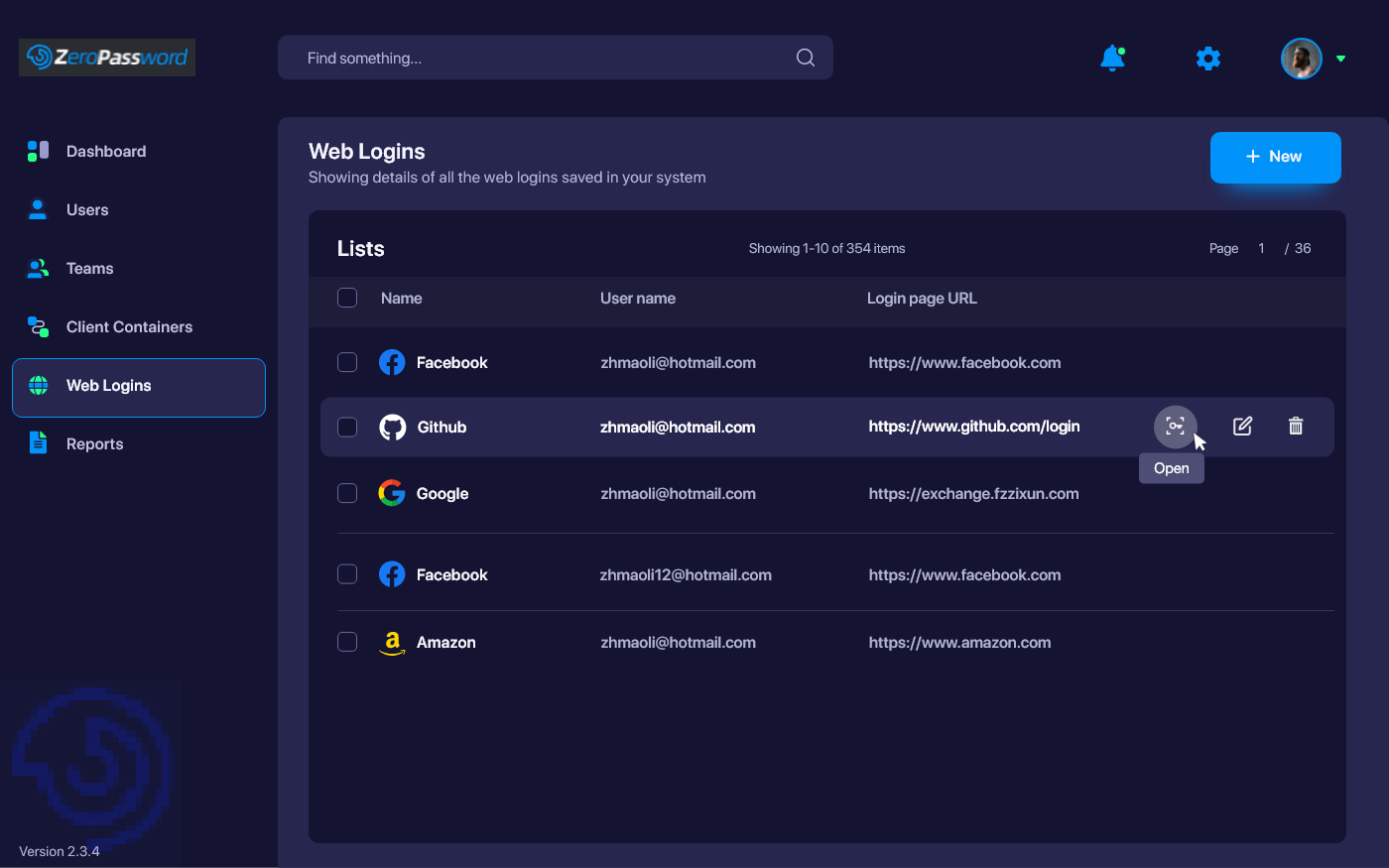The width and height of the screenshot is (1389, 868).
Task: Click the search magnifier icon
Action: [806, 58]
